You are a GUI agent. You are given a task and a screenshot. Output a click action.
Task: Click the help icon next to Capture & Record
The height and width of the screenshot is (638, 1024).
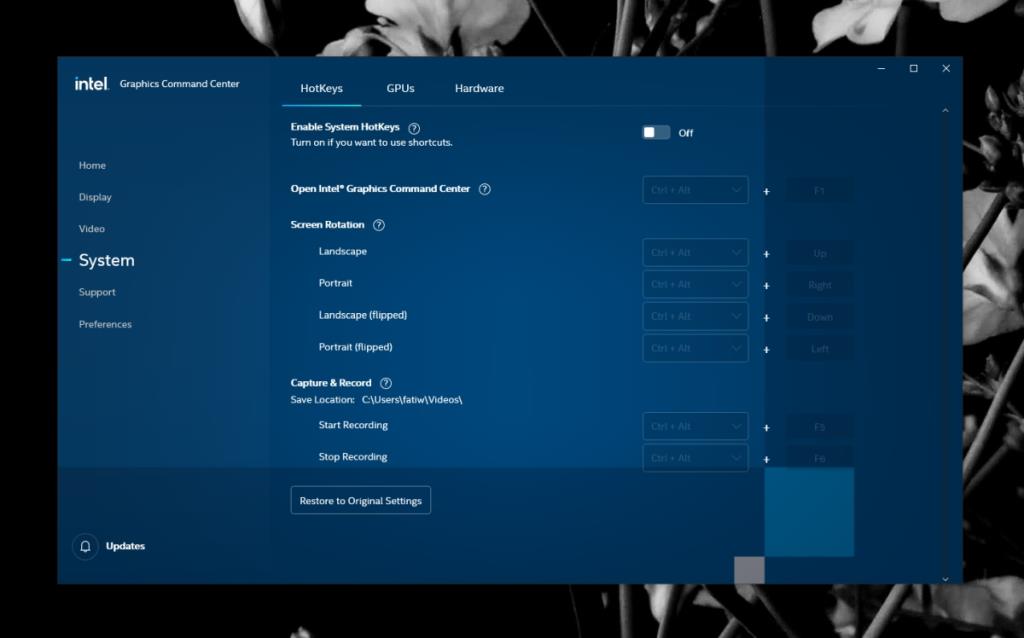coord(386,382)
